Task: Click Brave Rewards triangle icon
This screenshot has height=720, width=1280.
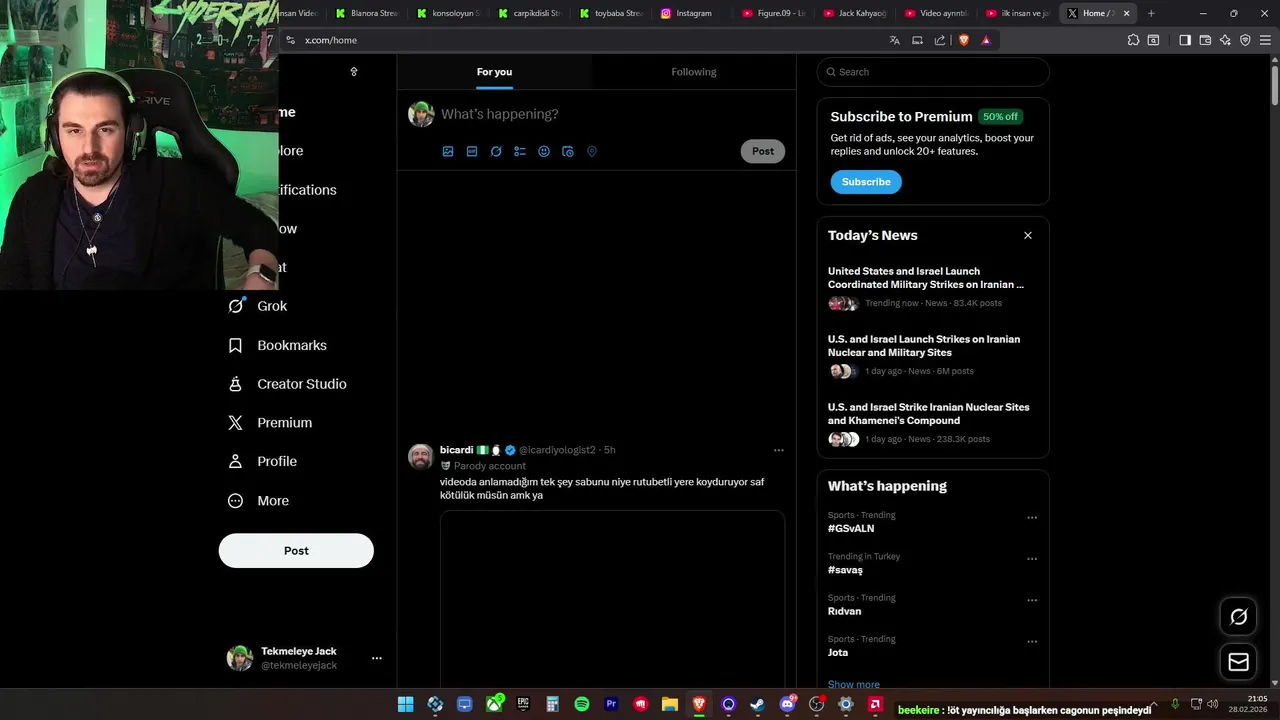Action: click(x=986, y=40)
